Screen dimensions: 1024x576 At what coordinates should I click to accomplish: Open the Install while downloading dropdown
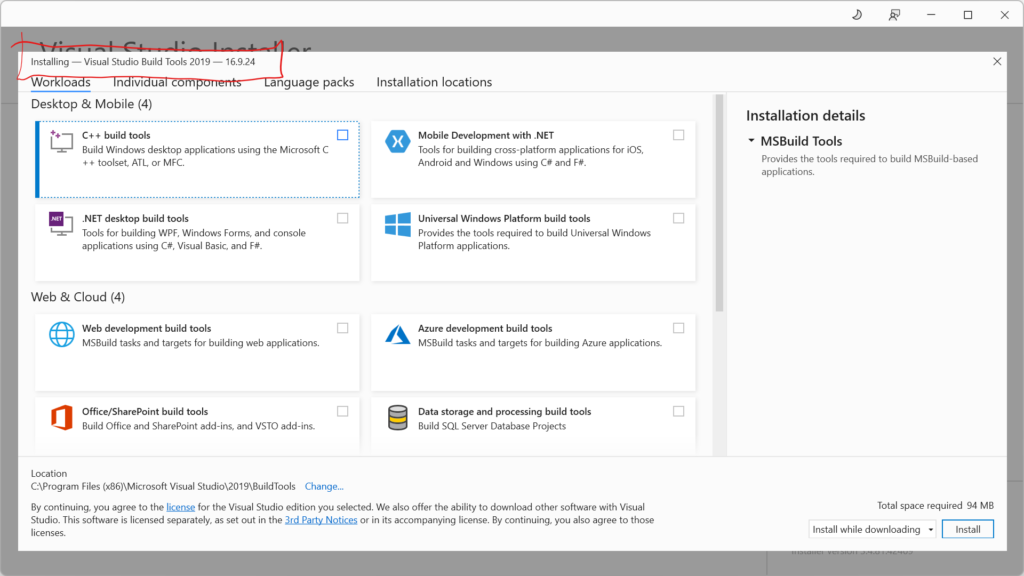click(x=872, y=529)
